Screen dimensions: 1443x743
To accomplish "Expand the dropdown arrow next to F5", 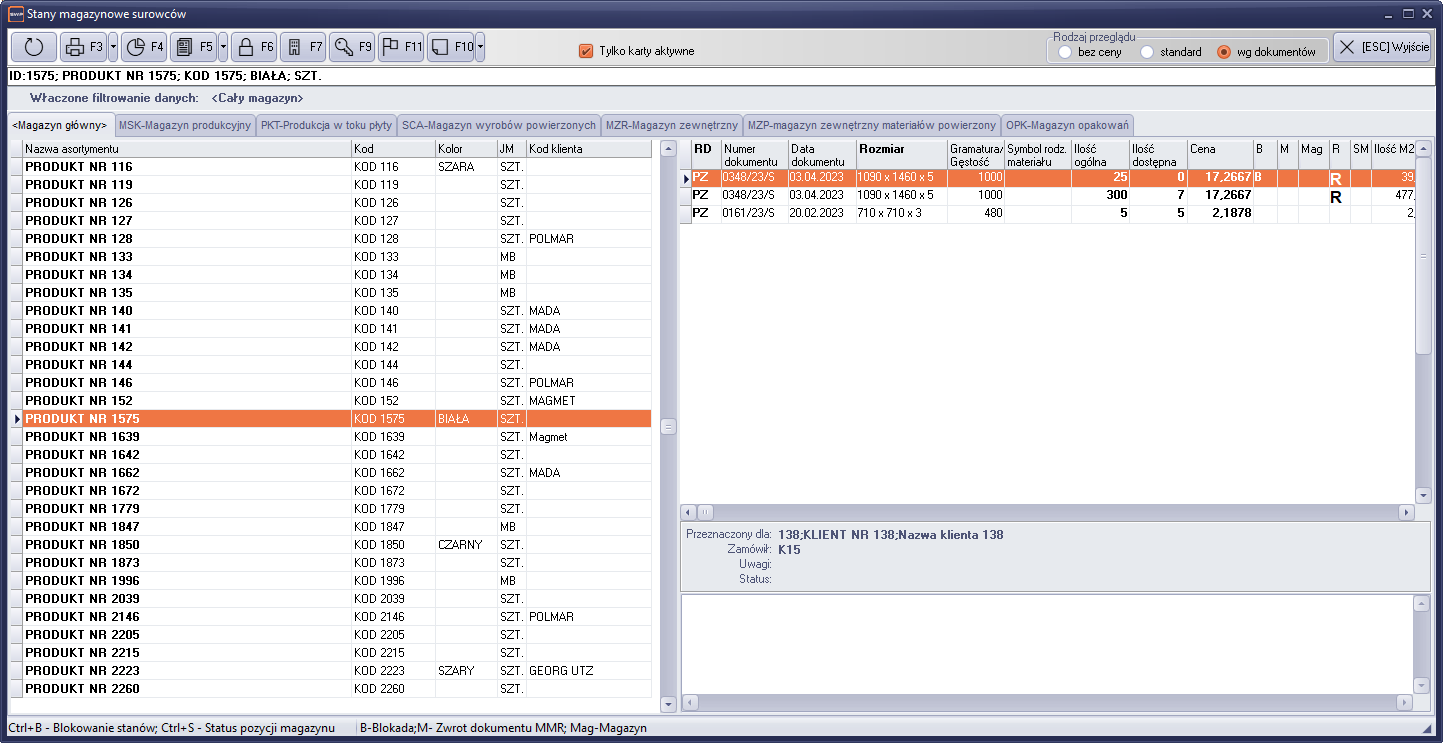I will 223,47.
